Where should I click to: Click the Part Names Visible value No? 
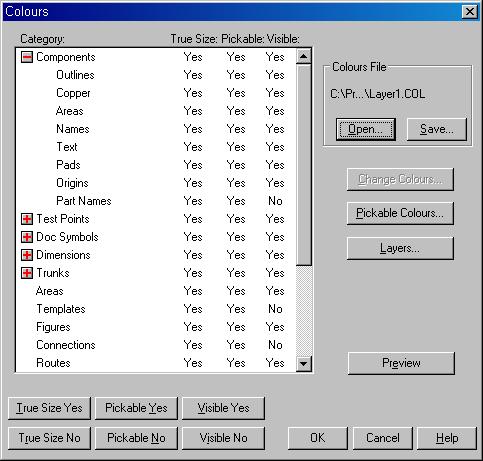275,201
